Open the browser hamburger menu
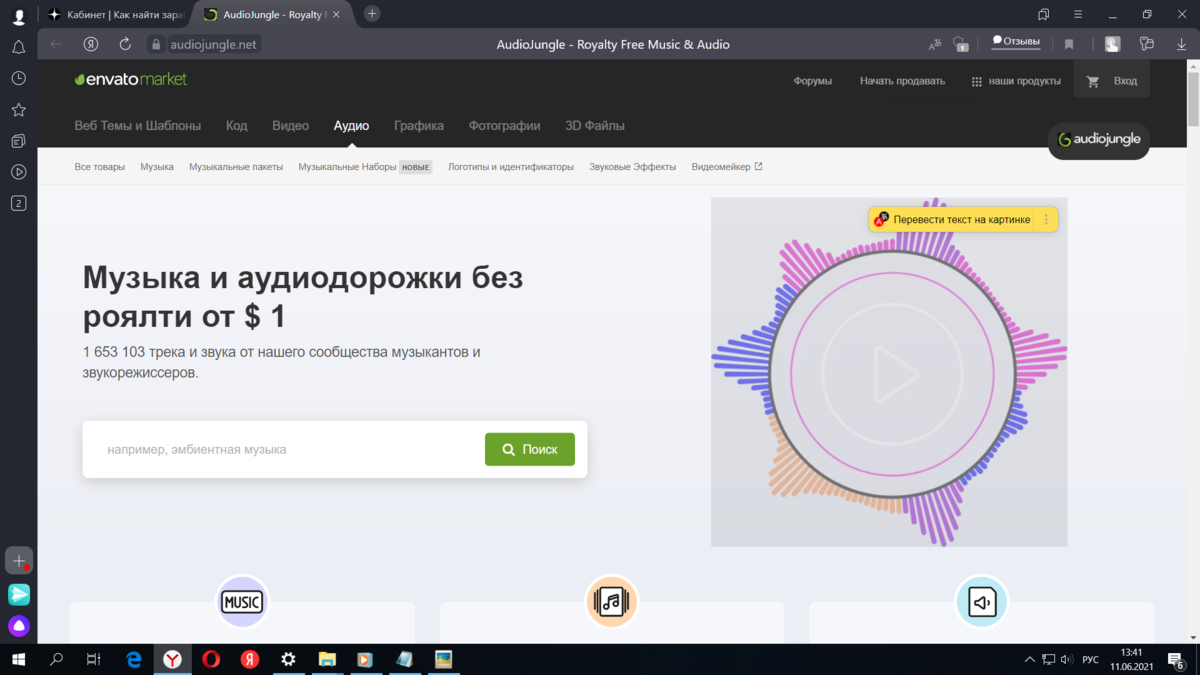This screenshot has height=675, width=1200. (x=1078, y=14)
